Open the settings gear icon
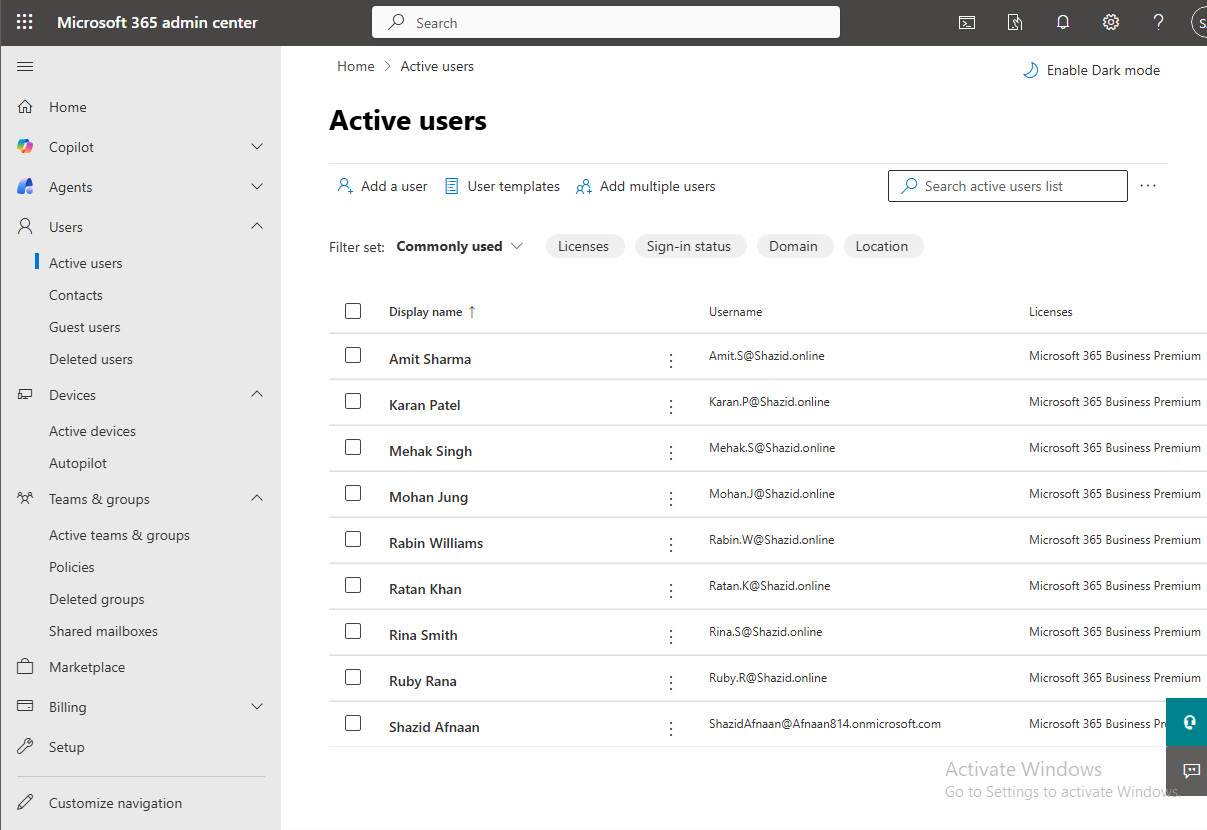 click(x=1111, y=22)
